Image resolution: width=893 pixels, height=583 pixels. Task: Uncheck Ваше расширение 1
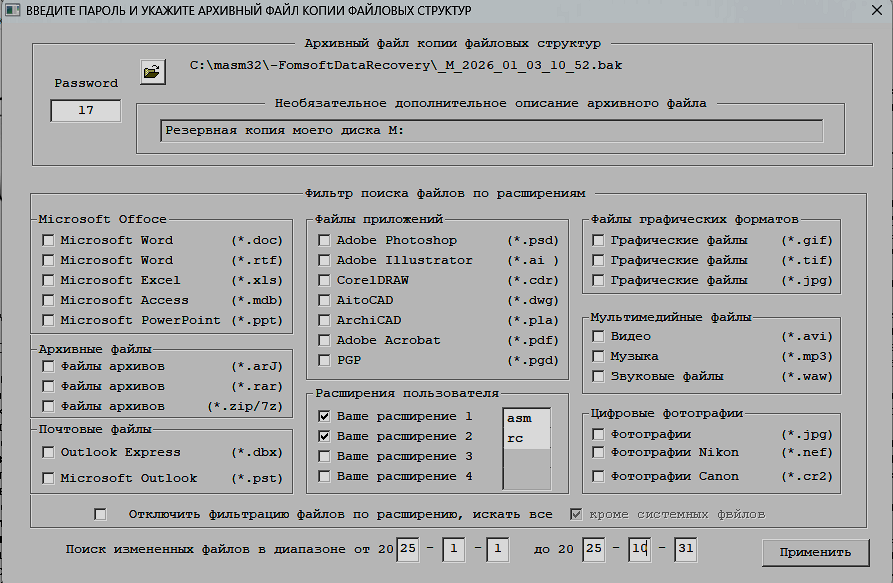[x=323, y=416]
